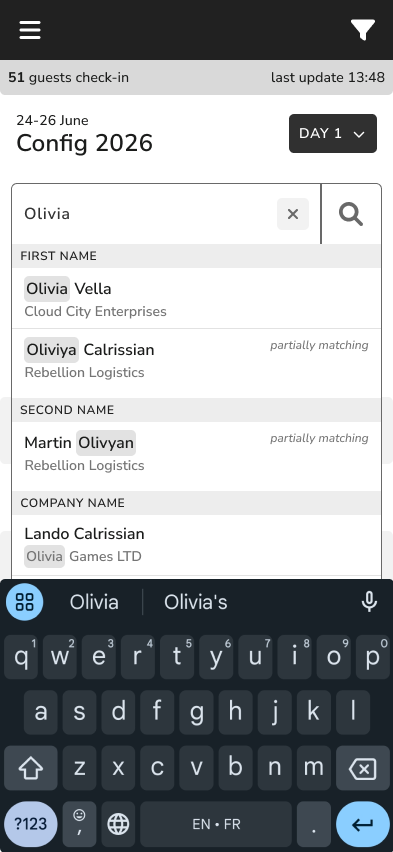
Task: Tap the magnifying glass search icon
Action: [x=351, y=214]
